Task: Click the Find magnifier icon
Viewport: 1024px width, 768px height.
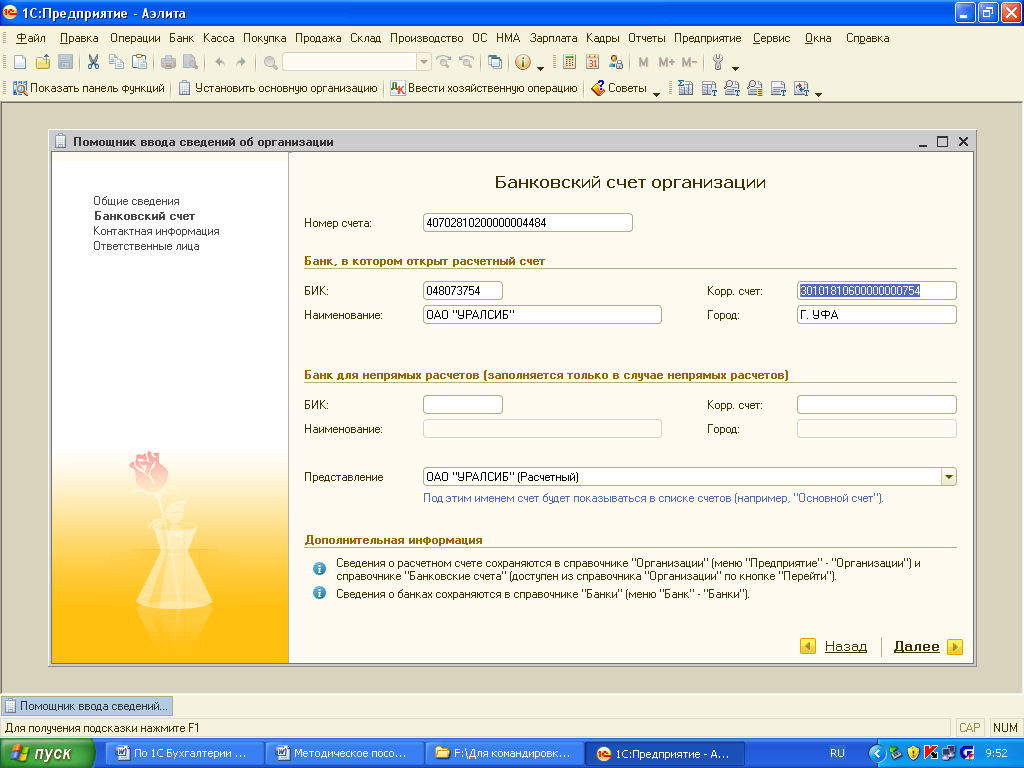Action: [270, 62]
